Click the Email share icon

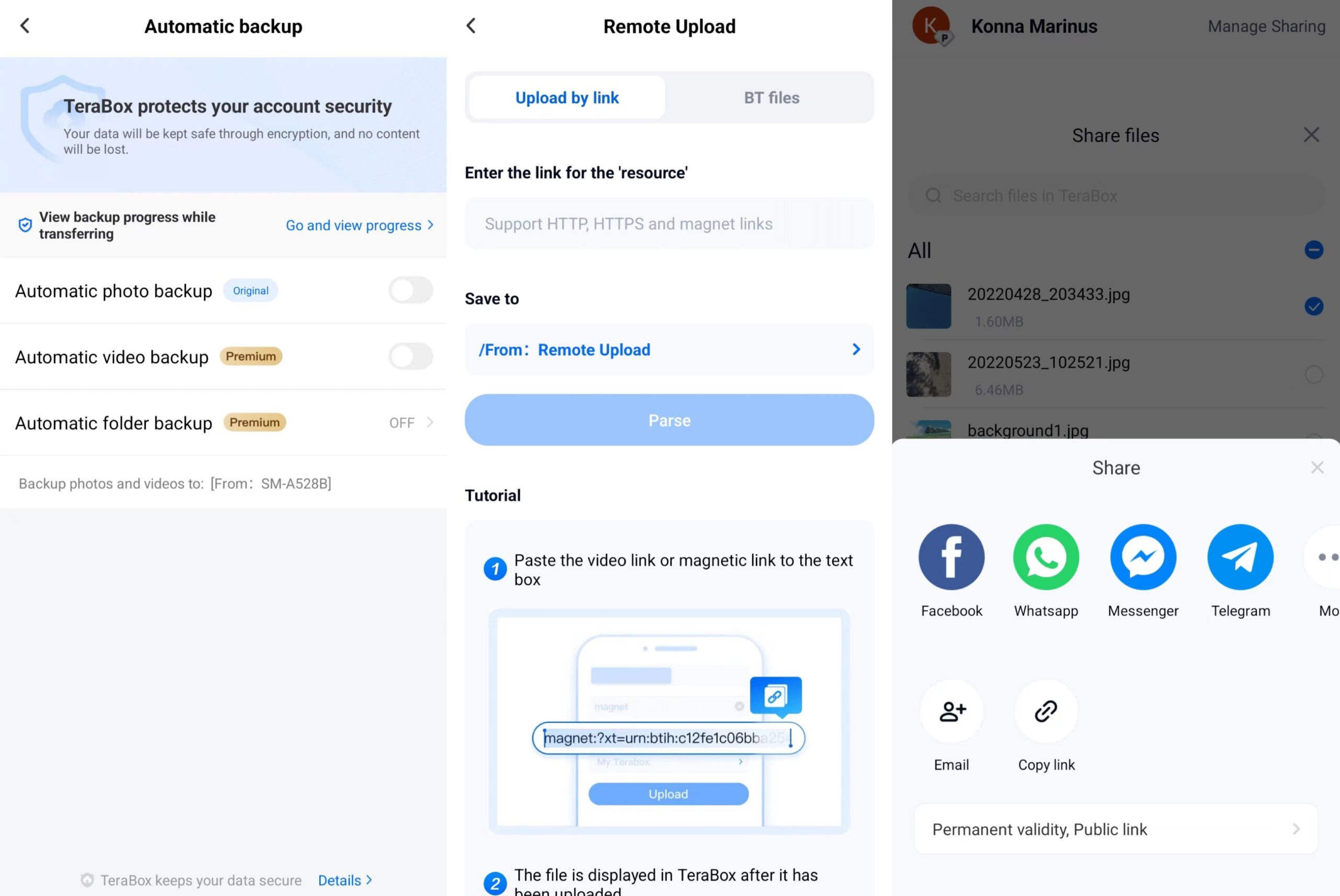tap(951, 711)
